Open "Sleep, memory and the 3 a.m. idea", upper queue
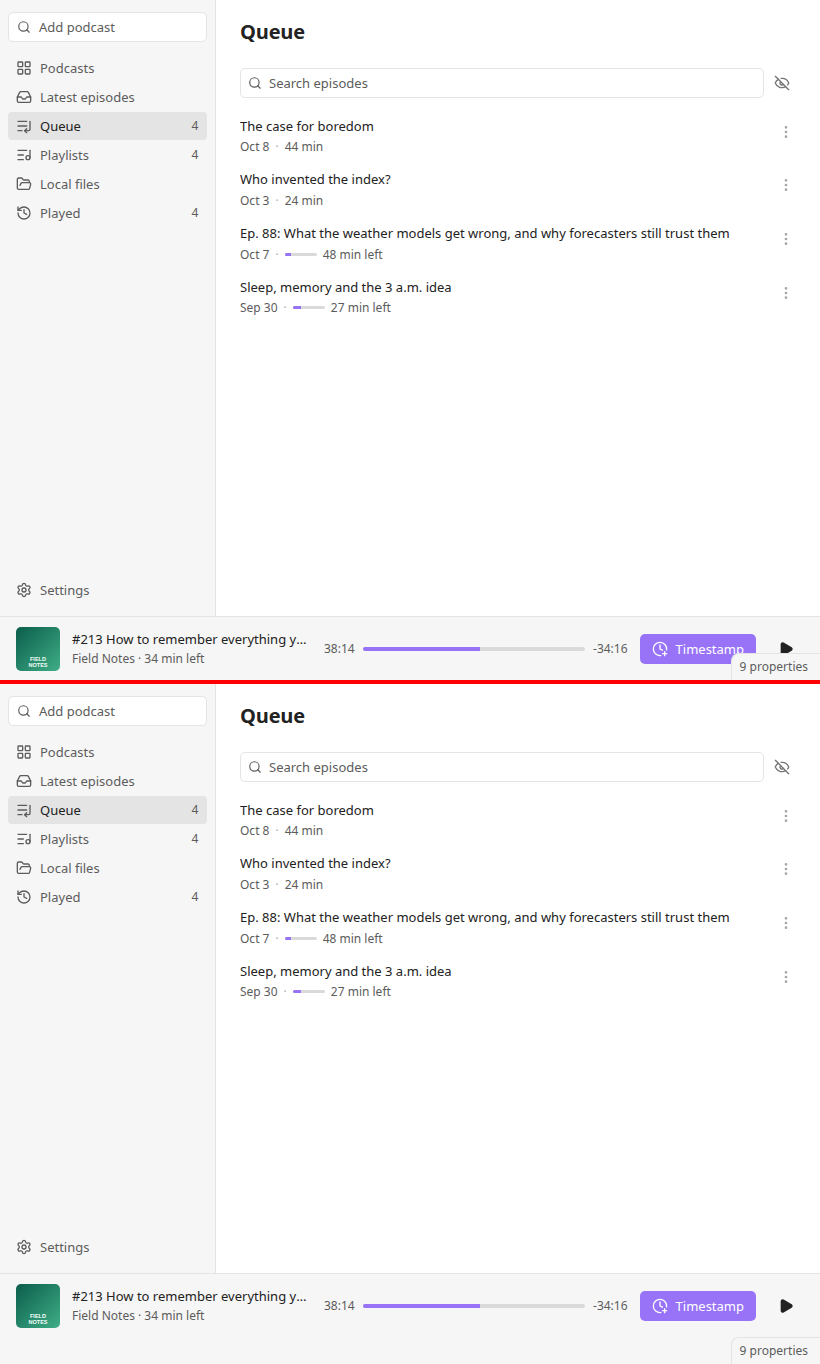820x1364 pixels. coord(346,287)
